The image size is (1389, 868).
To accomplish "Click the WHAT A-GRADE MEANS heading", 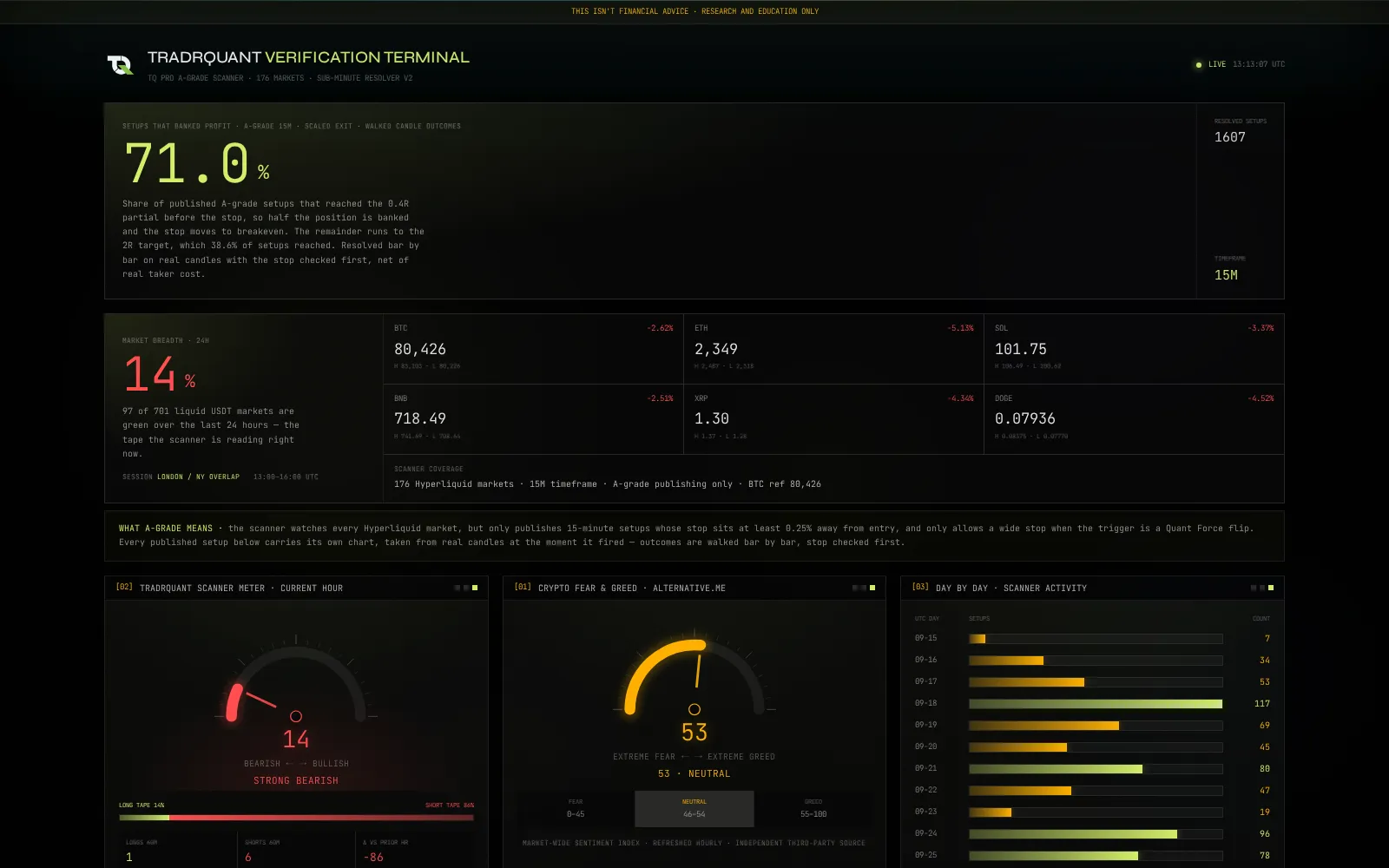I will (166, 528).
